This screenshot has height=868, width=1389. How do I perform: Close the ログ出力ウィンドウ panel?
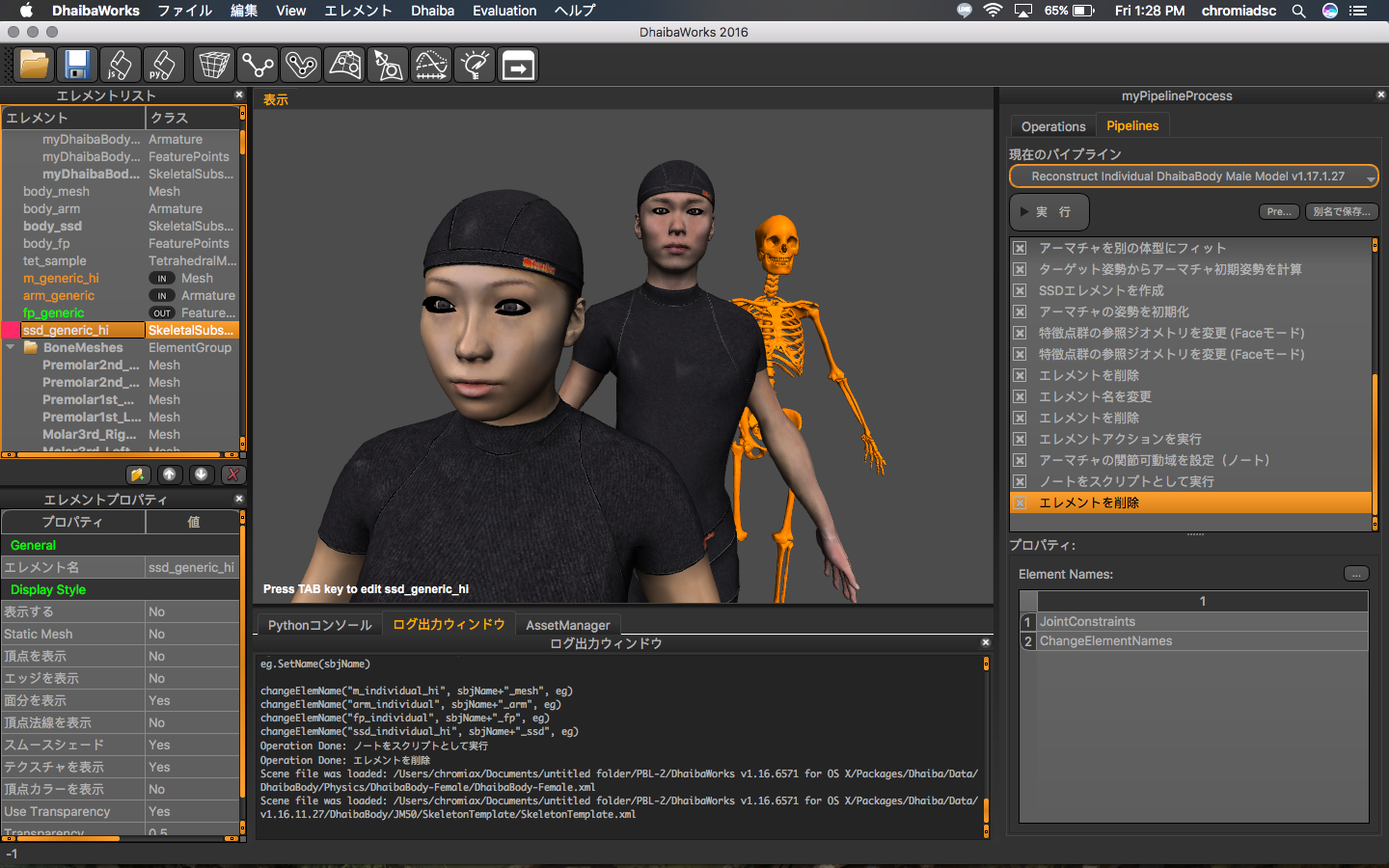(x=986, y=642)
